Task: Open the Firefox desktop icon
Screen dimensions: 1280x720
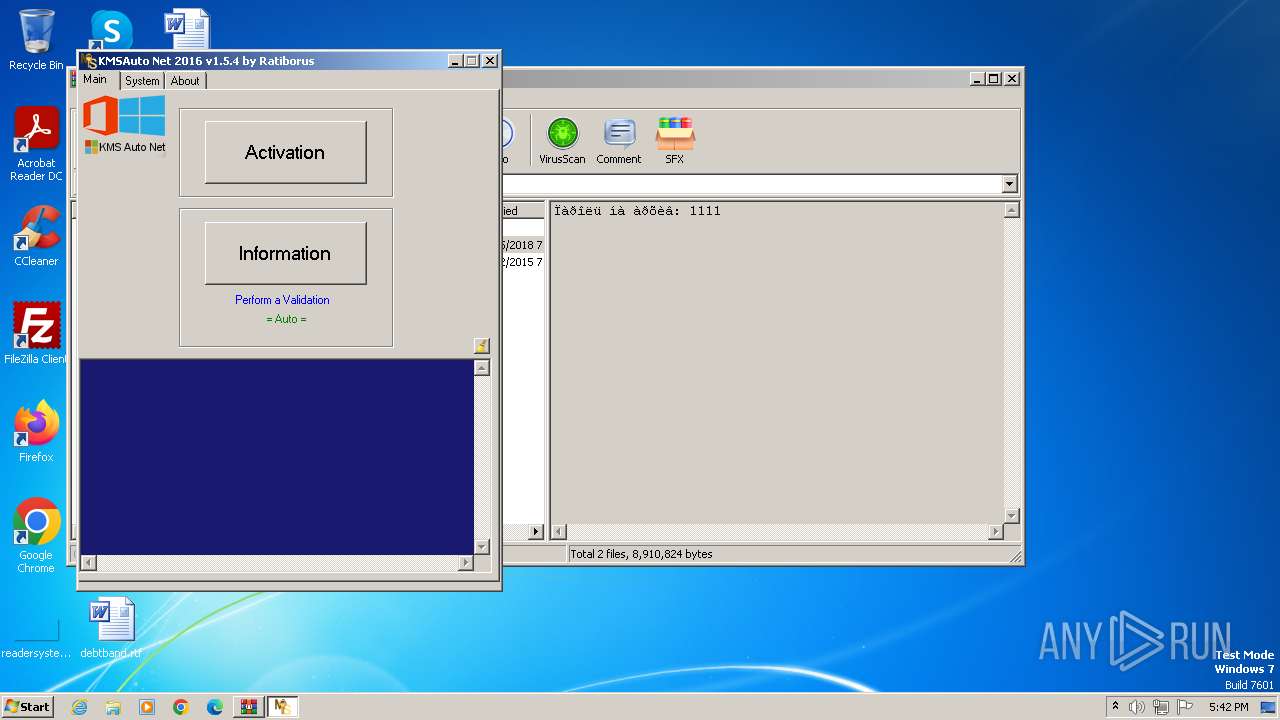Action: [36, 431]
